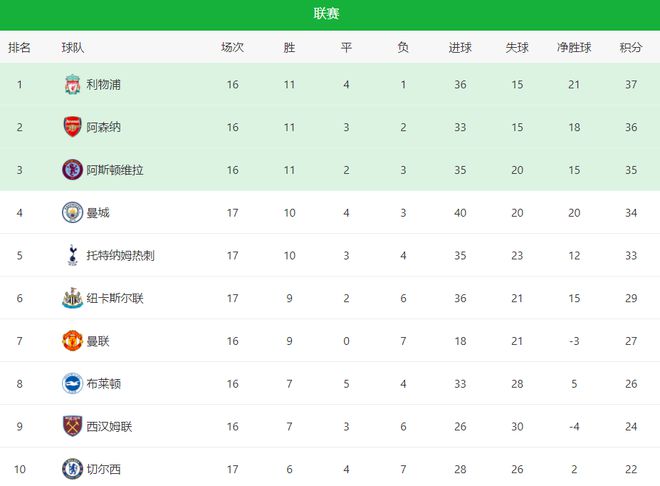The width and height of the screenshot is (660, 486).
Task: Click the Aston Villa club crest icon
Action: (x=72, y=170)
